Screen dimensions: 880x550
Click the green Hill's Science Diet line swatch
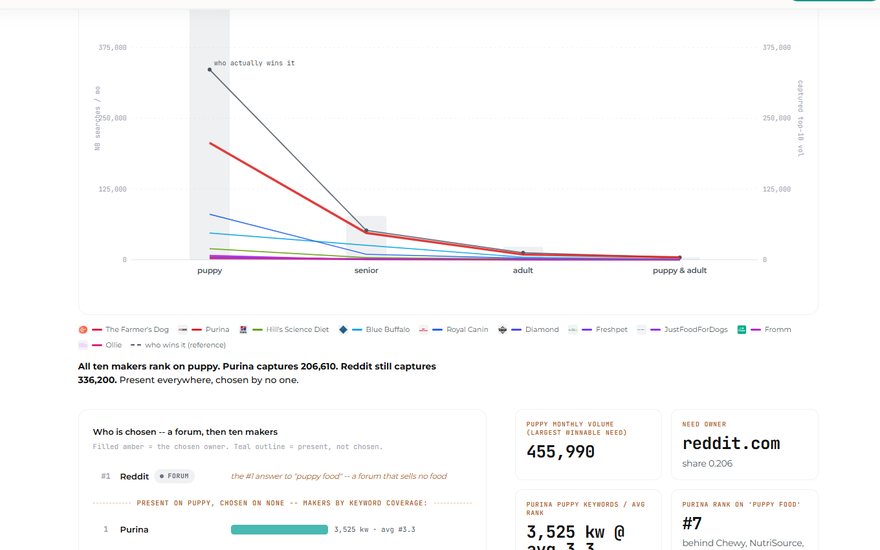tap(257, 329)
